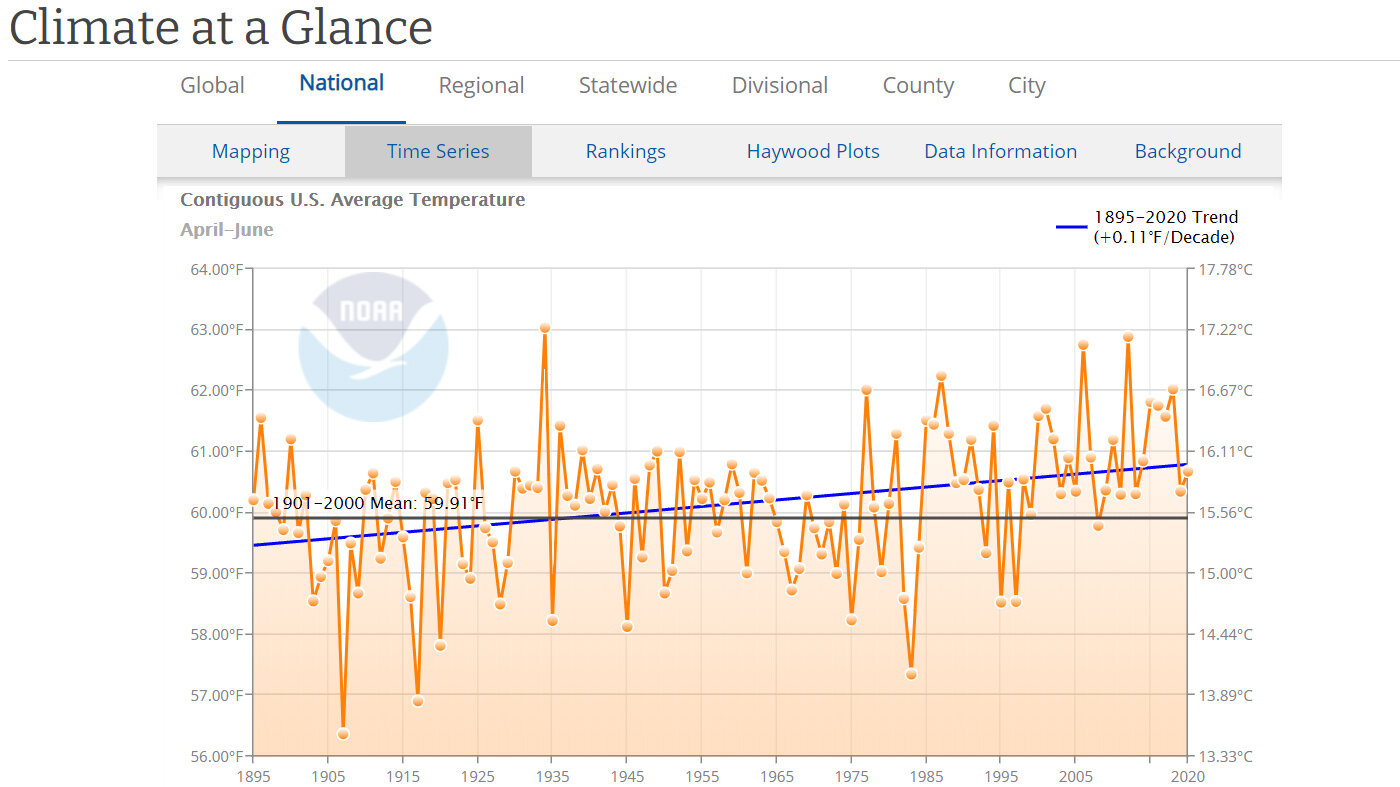Click the lowest data point near 1907
1400x787 pixels.
click(x=344, y=733)
